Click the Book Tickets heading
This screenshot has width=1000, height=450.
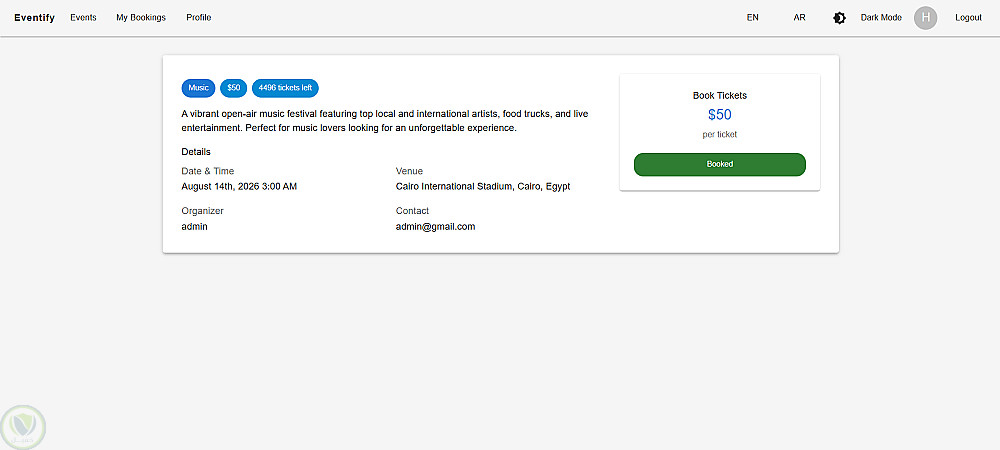click(x=720, y=95)
